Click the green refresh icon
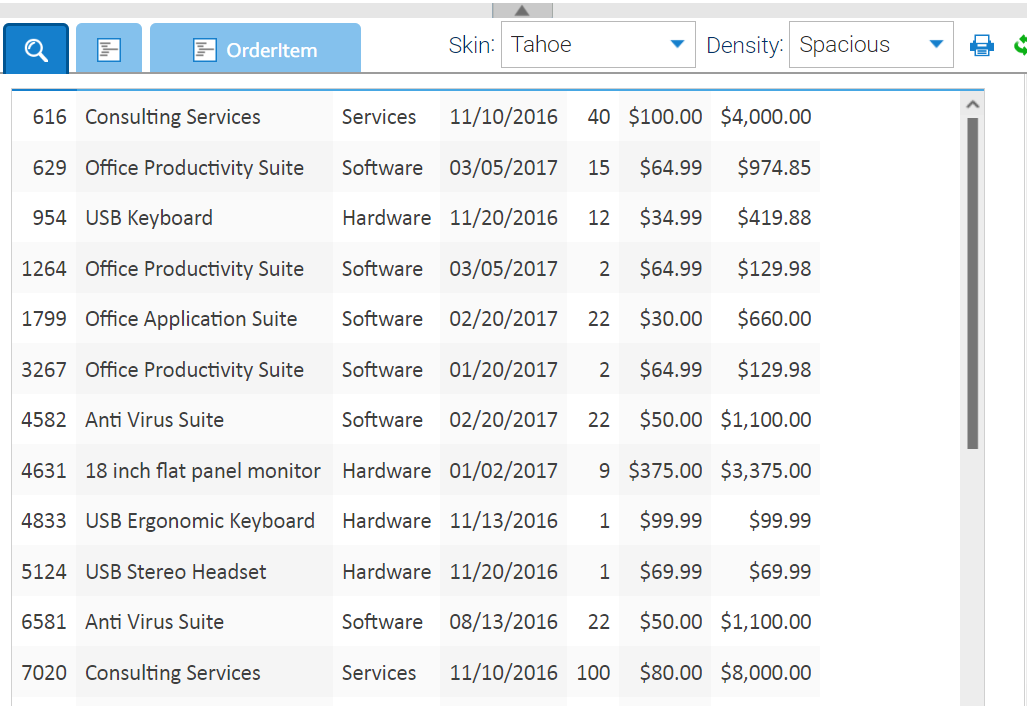 1019,45
